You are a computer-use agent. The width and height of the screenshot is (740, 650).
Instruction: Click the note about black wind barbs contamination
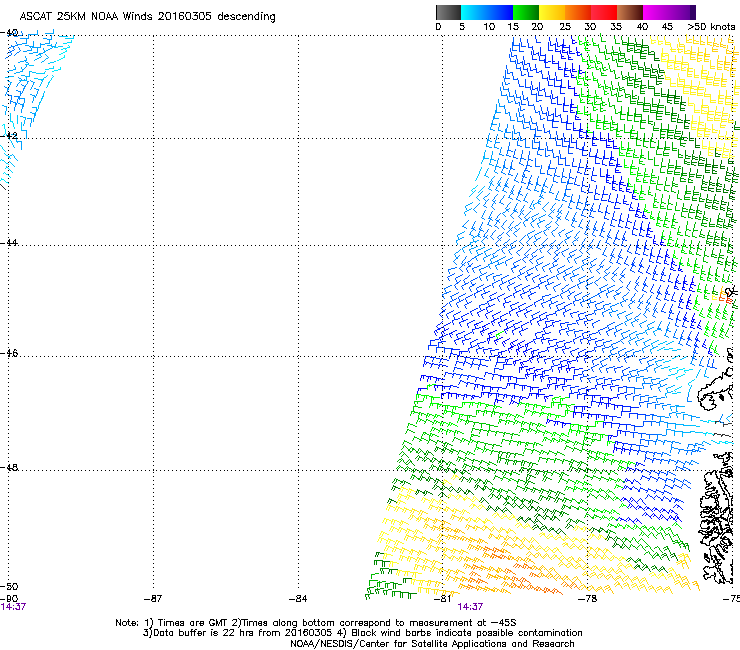tap(460, 633)
